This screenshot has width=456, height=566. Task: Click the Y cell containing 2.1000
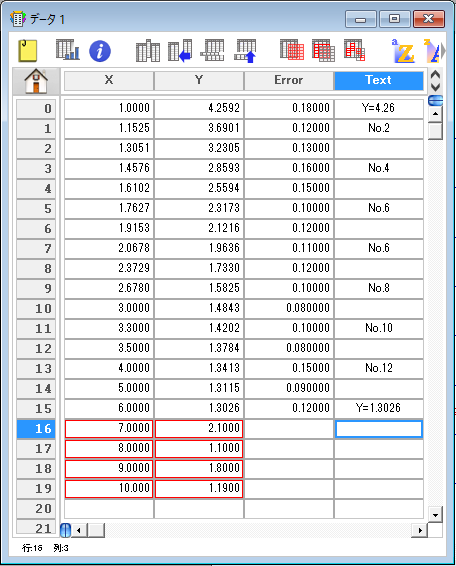point(199,428)
